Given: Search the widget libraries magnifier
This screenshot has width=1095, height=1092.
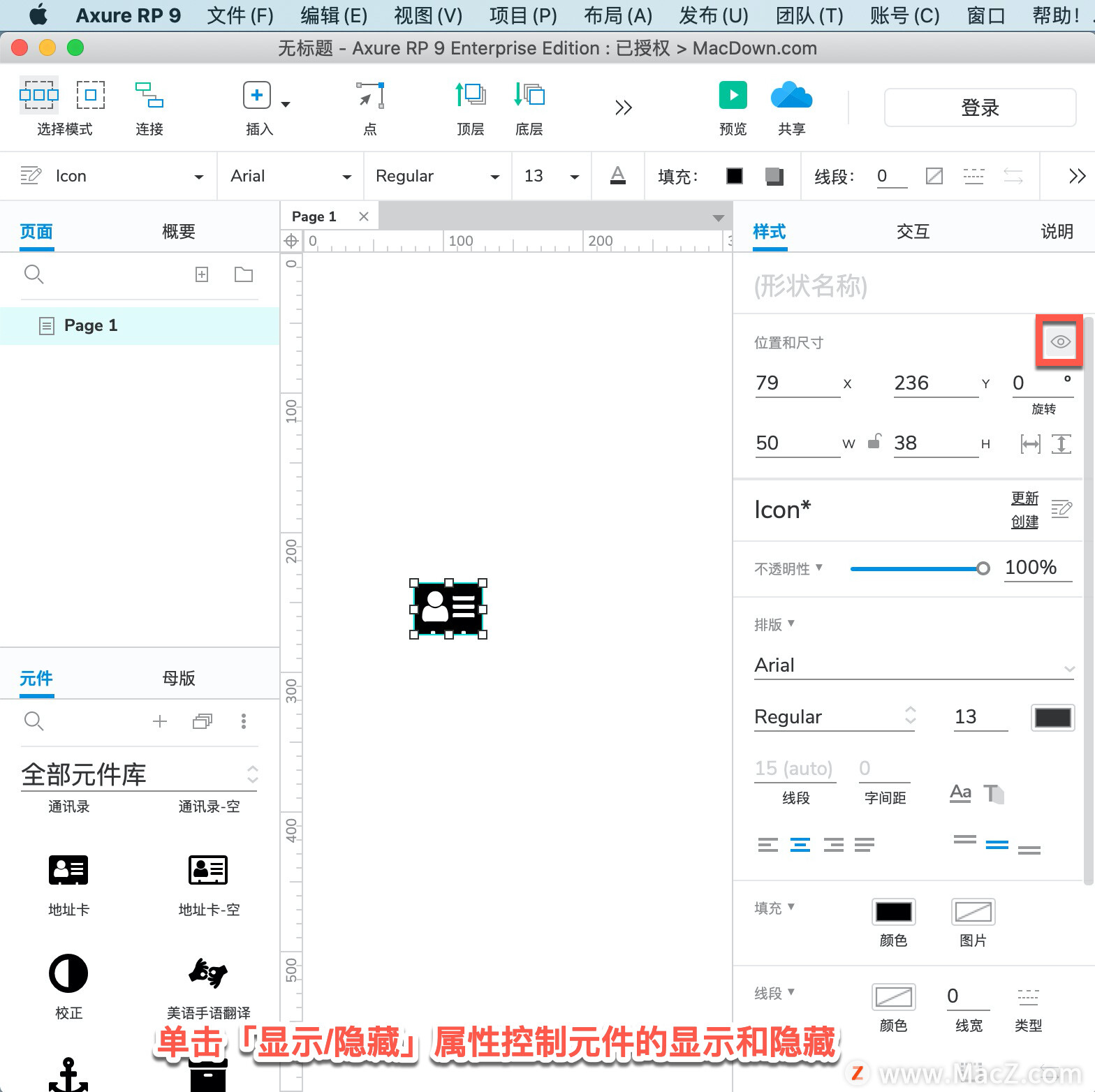Looking at the screenshot, I should point(34,721).
